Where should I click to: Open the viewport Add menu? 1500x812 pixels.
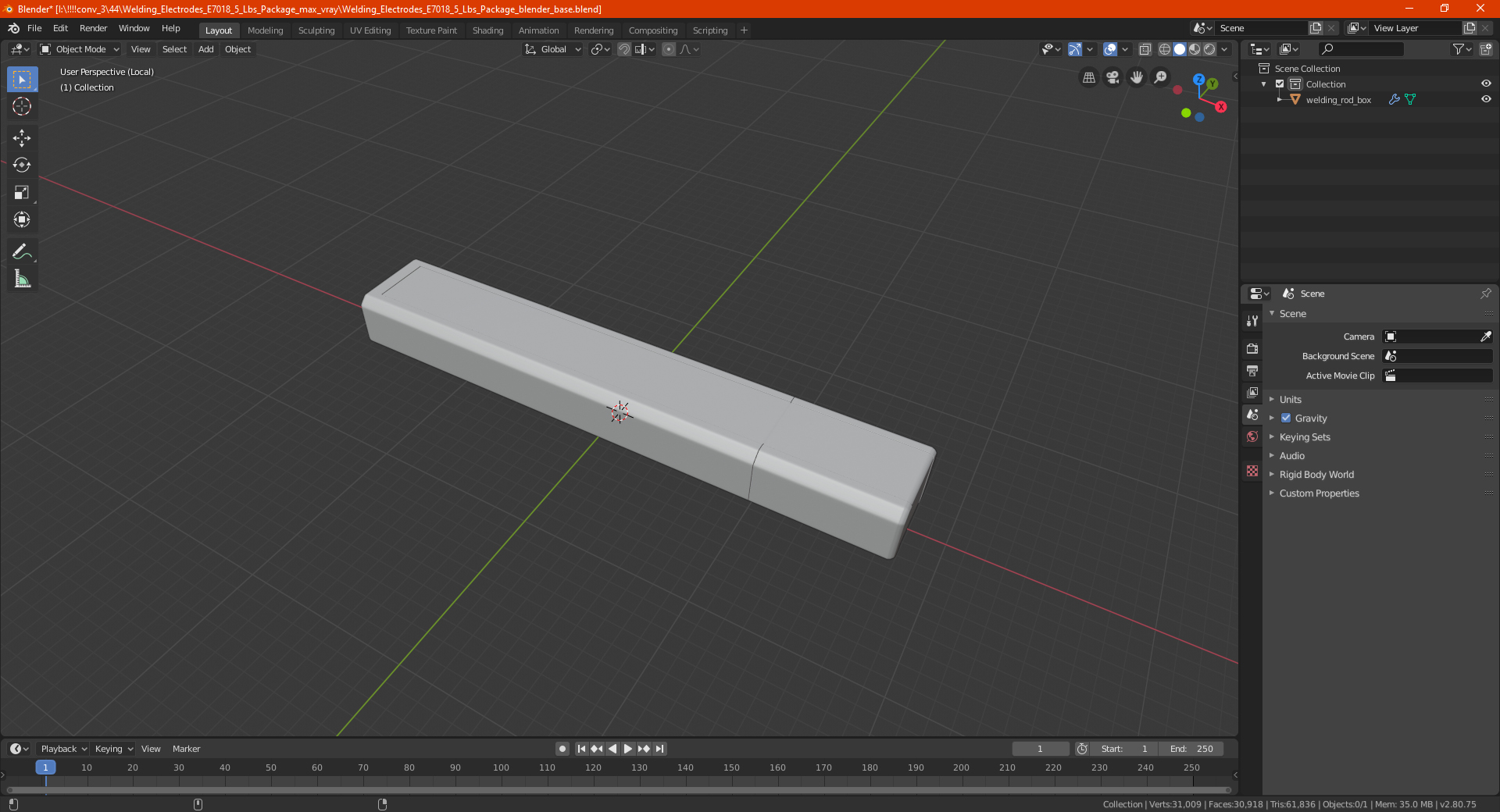(205, 49)
